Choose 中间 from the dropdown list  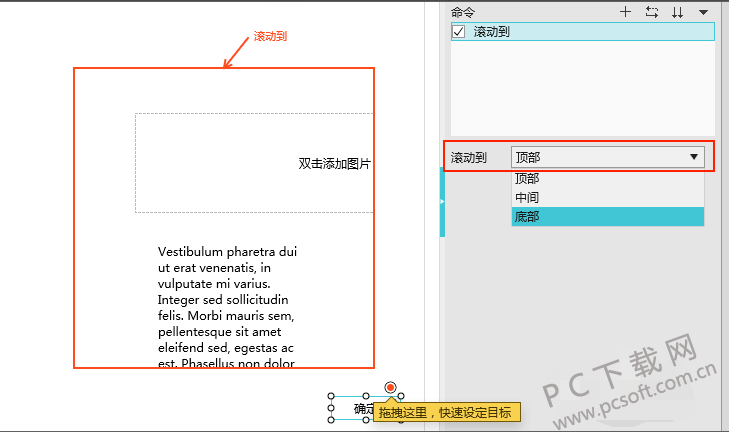[x=608, y=198]
